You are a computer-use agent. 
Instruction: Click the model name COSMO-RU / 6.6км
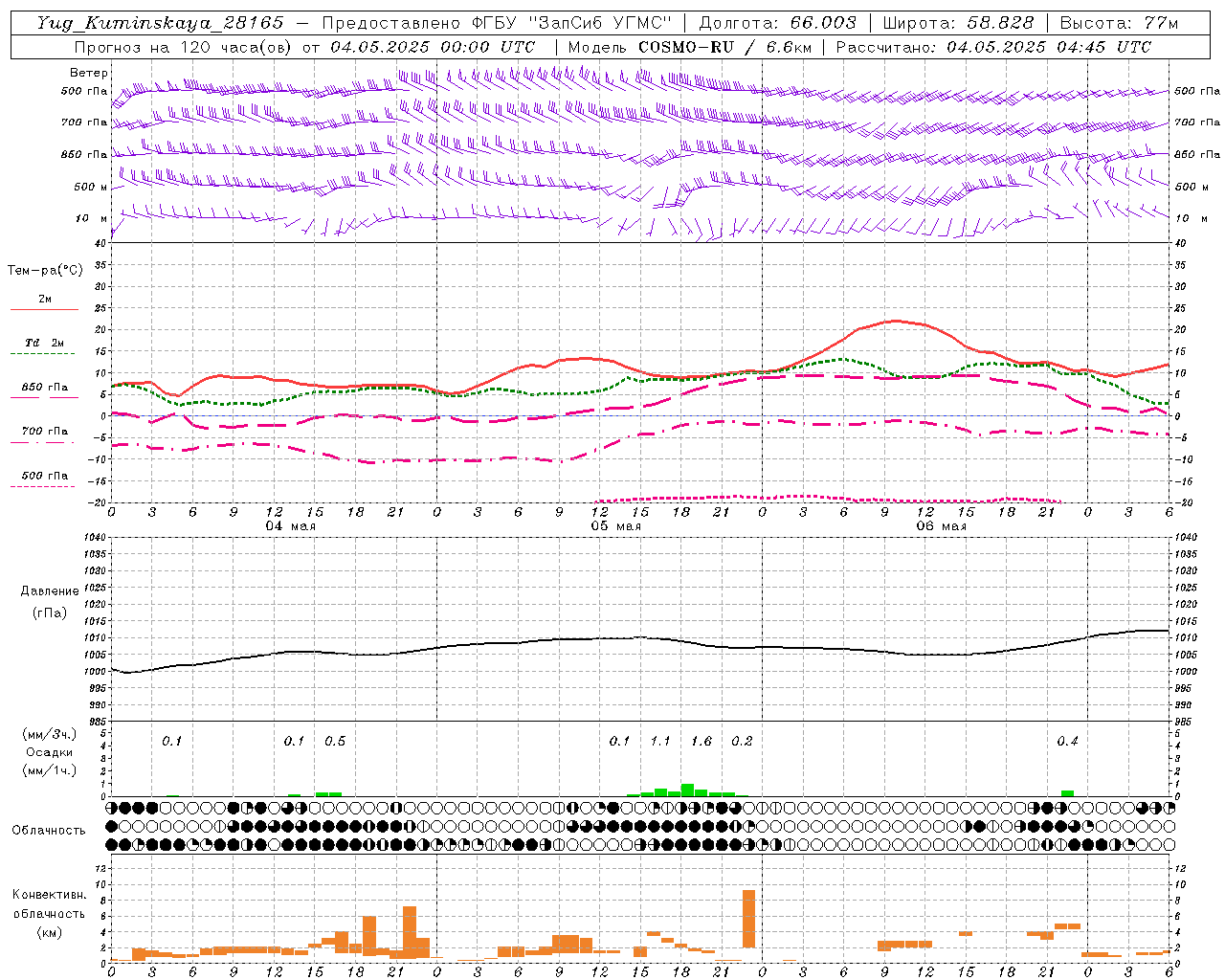point(724,47)
